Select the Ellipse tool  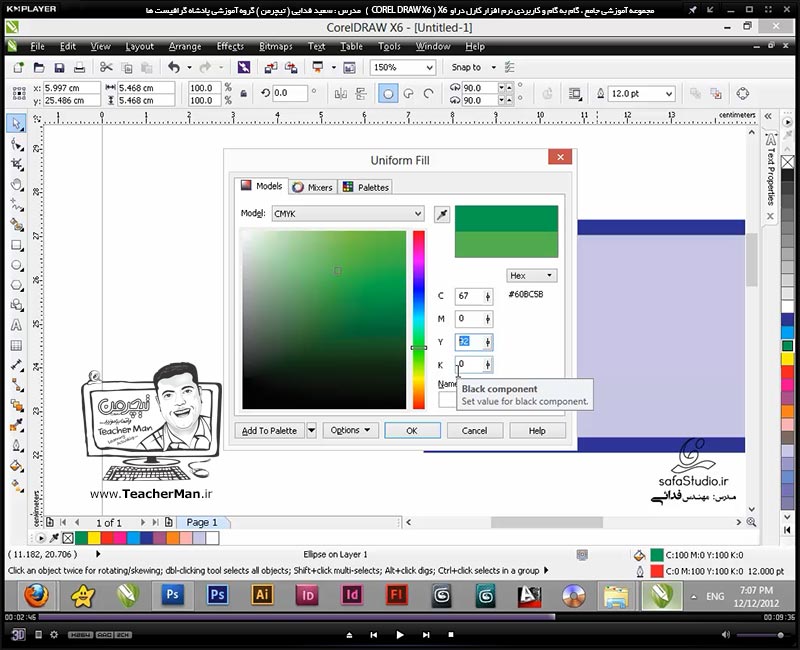[x=16, y=265]
